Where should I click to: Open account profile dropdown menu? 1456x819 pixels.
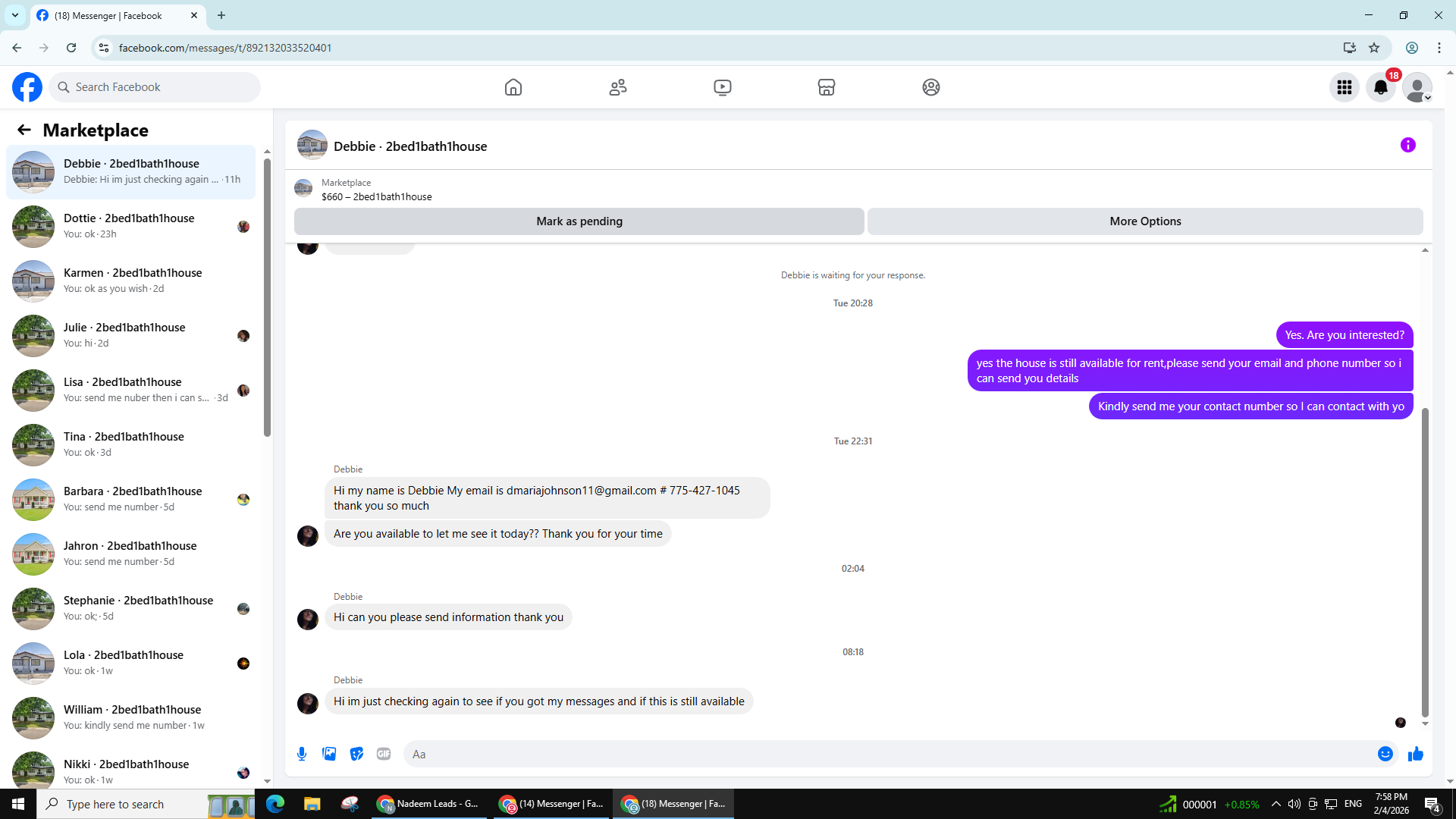pos(1417,87)
